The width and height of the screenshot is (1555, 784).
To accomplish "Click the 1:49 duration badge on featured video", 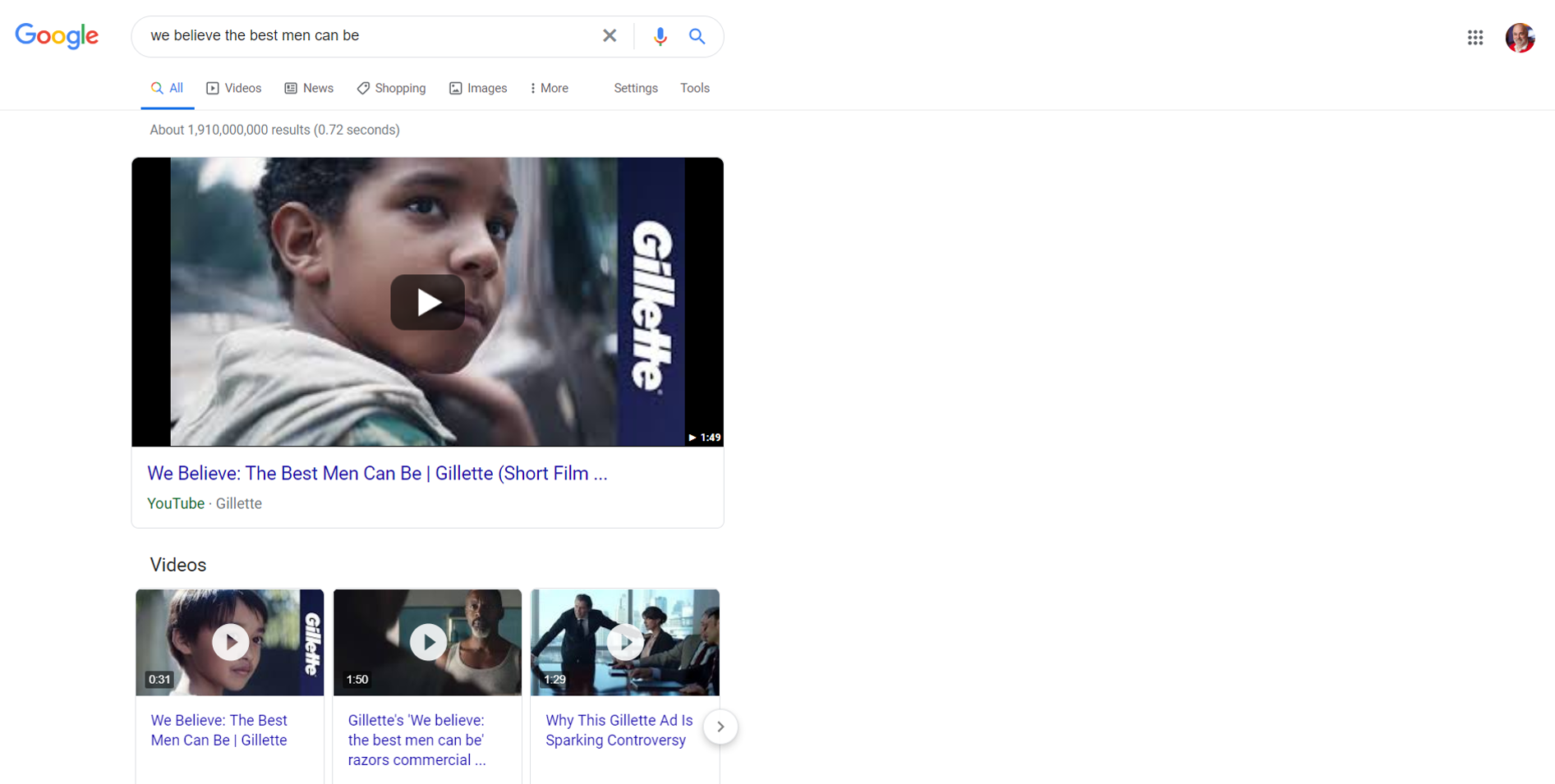I will pos(705,438).
